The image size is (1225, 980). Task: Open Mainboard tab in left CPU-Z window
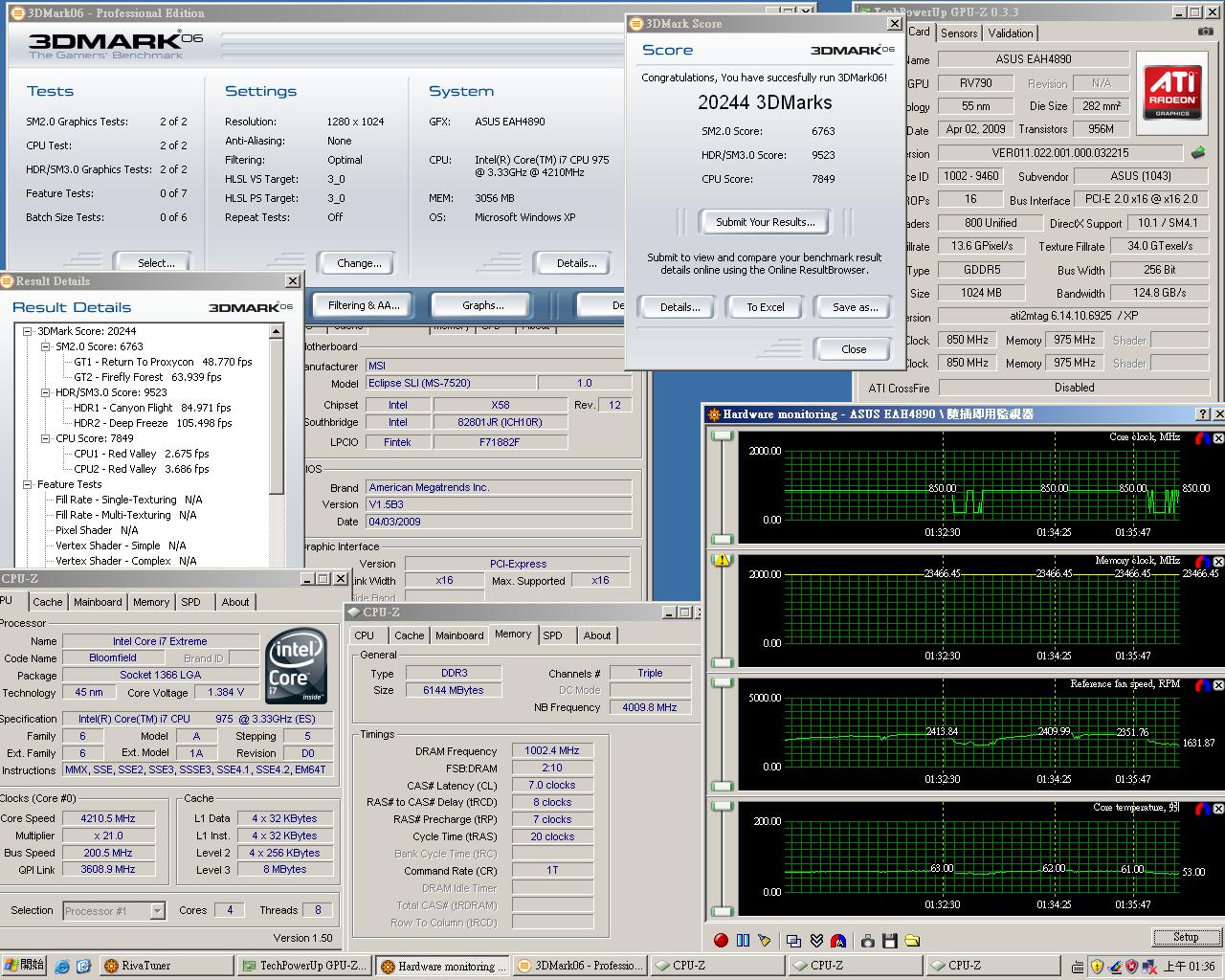pos(98,602)
